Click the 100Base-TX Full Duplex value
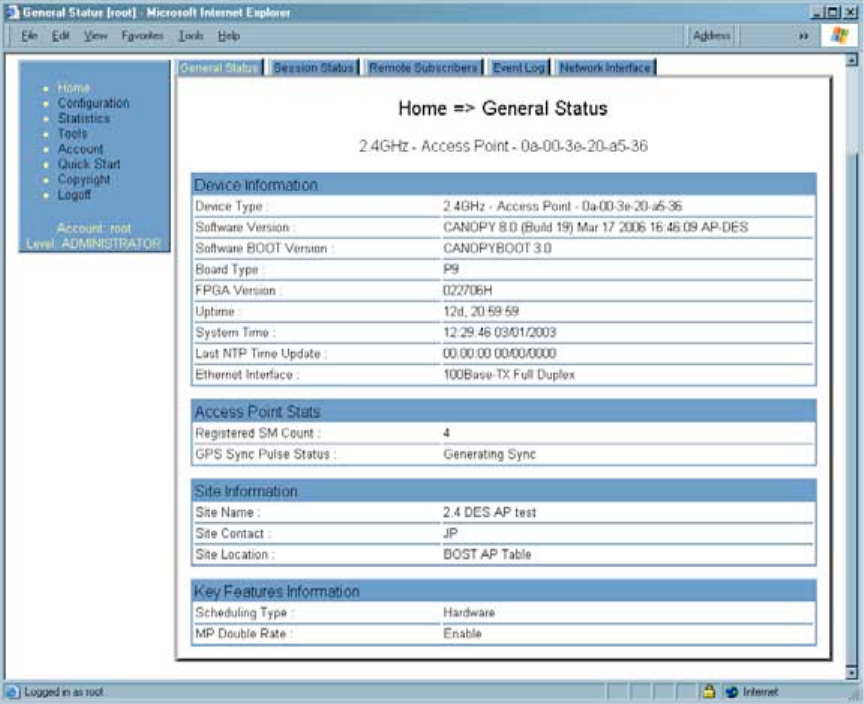Viewport: 864px width, 704px height. coord(509,375)
